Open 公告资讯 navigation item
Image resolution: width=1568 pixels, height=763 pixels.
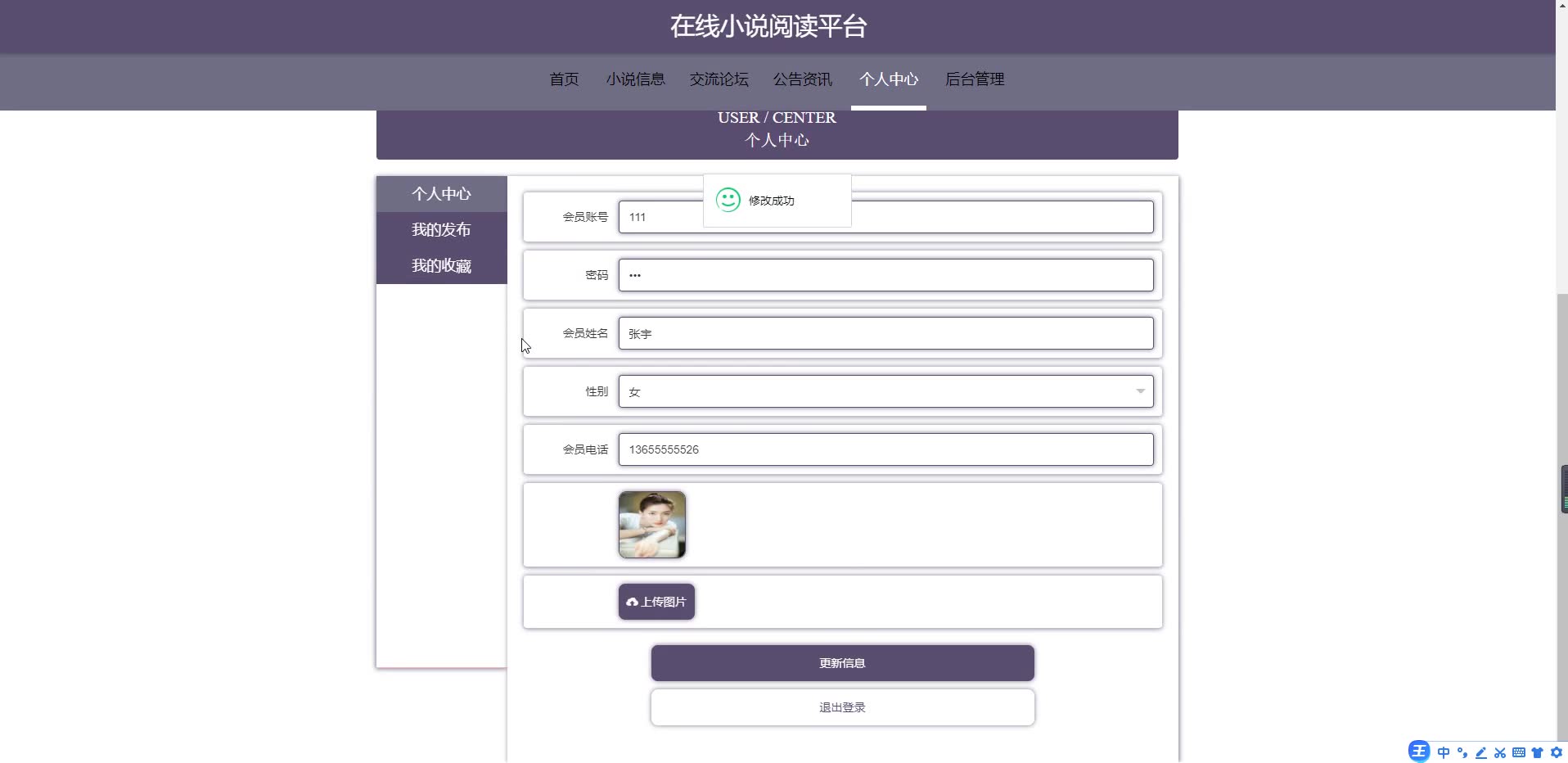tap(802, 79)
